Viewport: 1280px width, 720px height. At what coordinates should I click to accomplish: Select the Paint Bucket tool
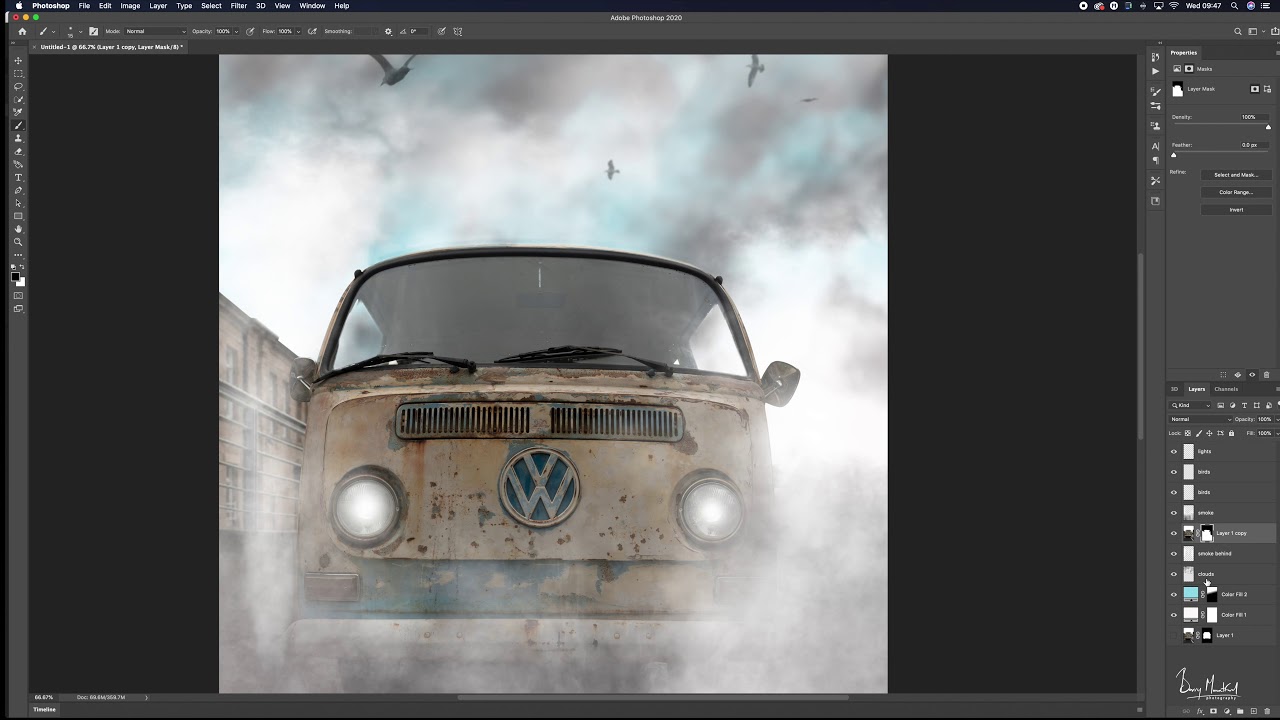coord(18,164)
